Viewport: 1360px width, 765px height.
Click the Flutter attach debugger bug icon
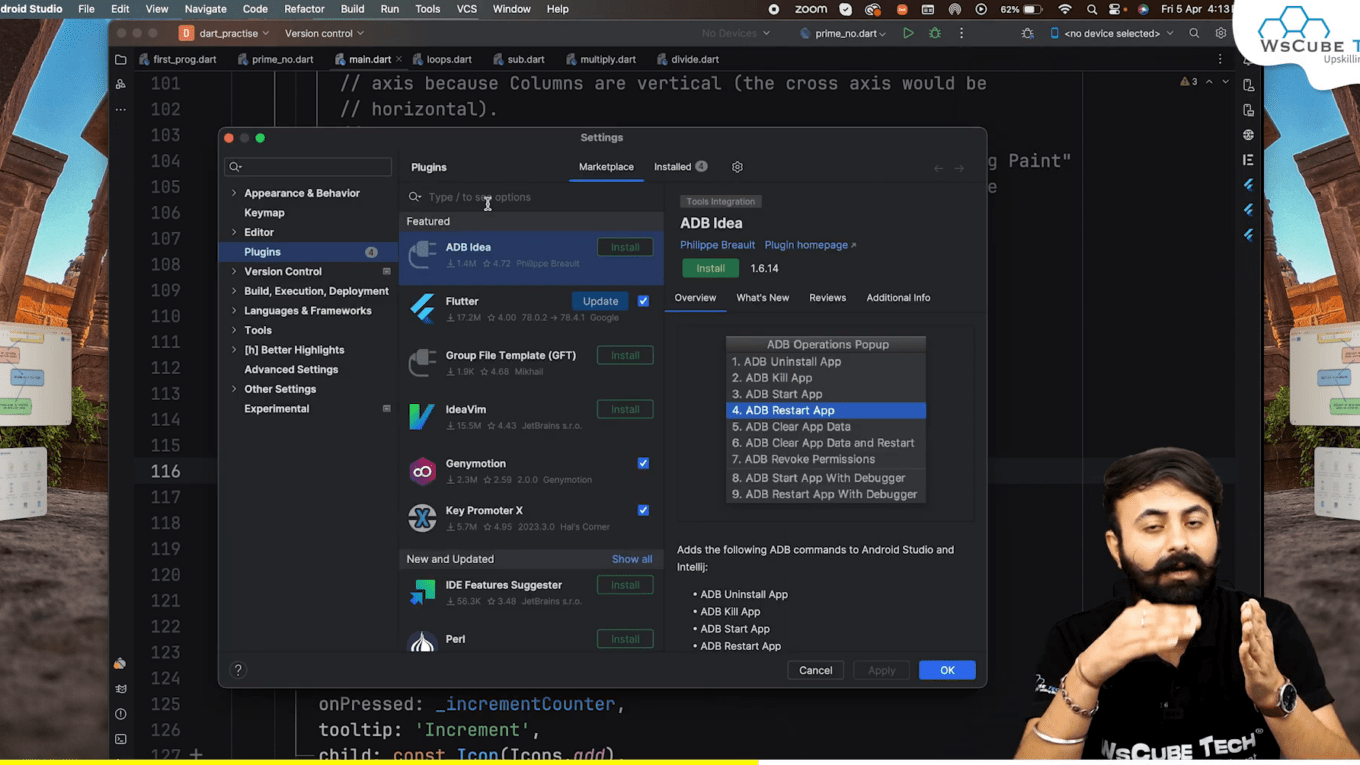click(1027, 33)
